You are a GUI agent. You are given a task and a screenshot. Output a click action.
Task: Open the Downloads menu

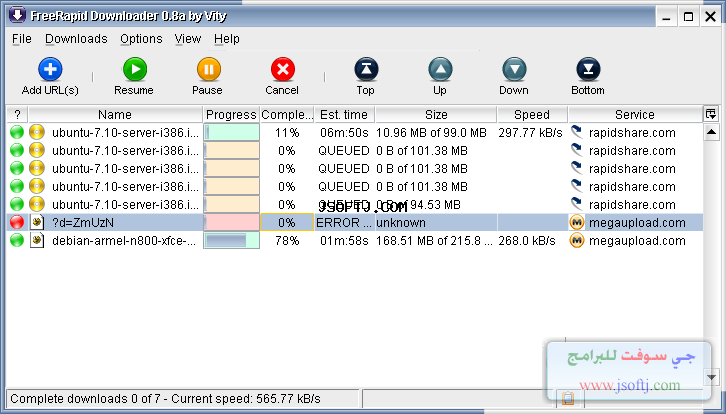click(x=76, y=39)
